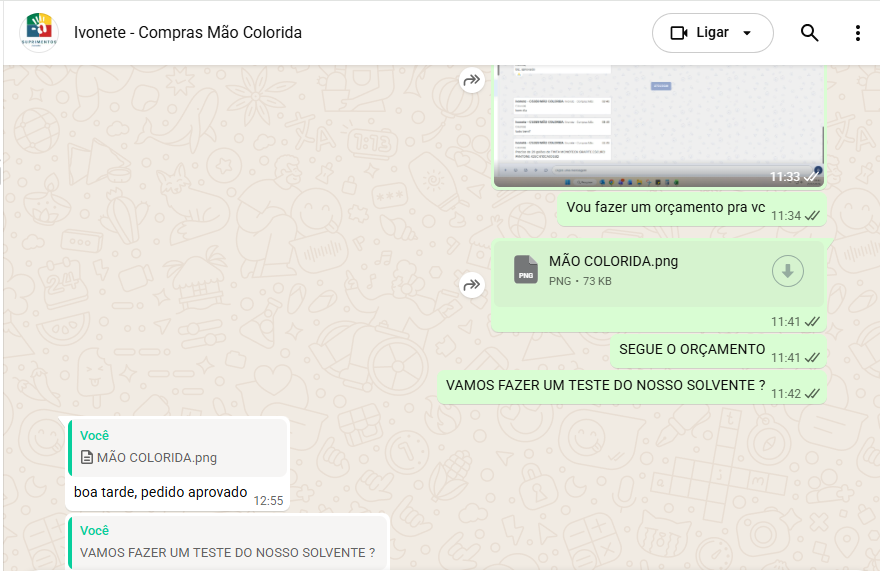Click the 'Vou fazer um orçamento pra vc' message
880x571 pixels.
click(x=665, y=208)
